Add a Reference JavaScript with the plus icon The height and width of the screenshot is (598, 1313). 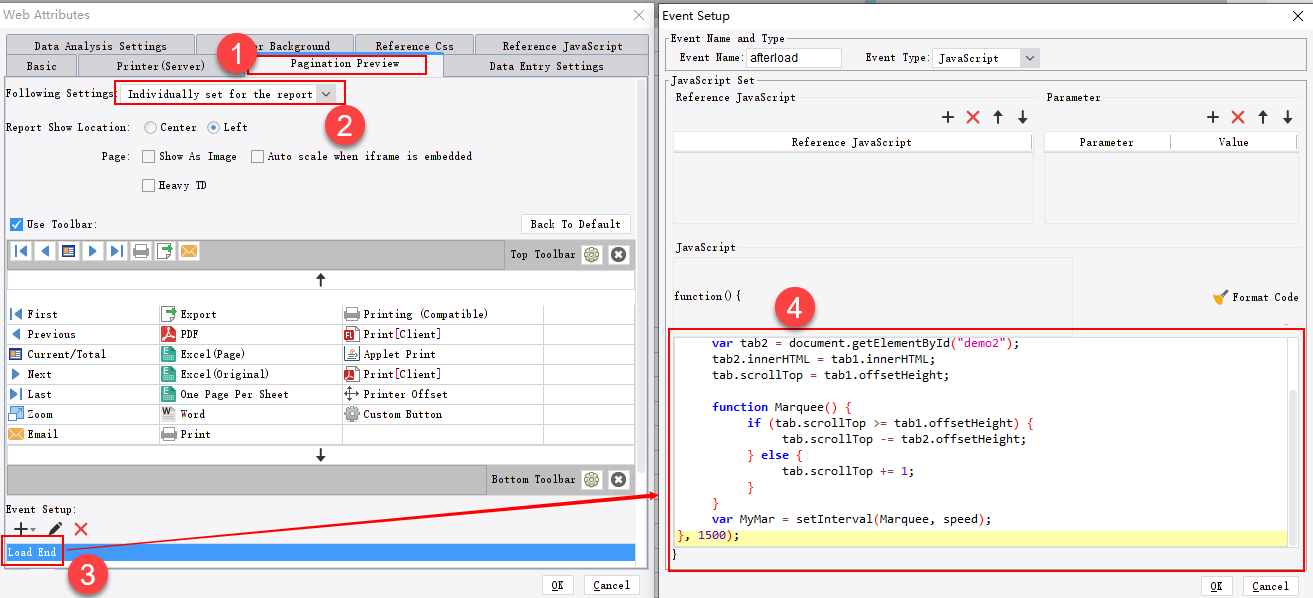pyautogui.click(x=947, y=117)
